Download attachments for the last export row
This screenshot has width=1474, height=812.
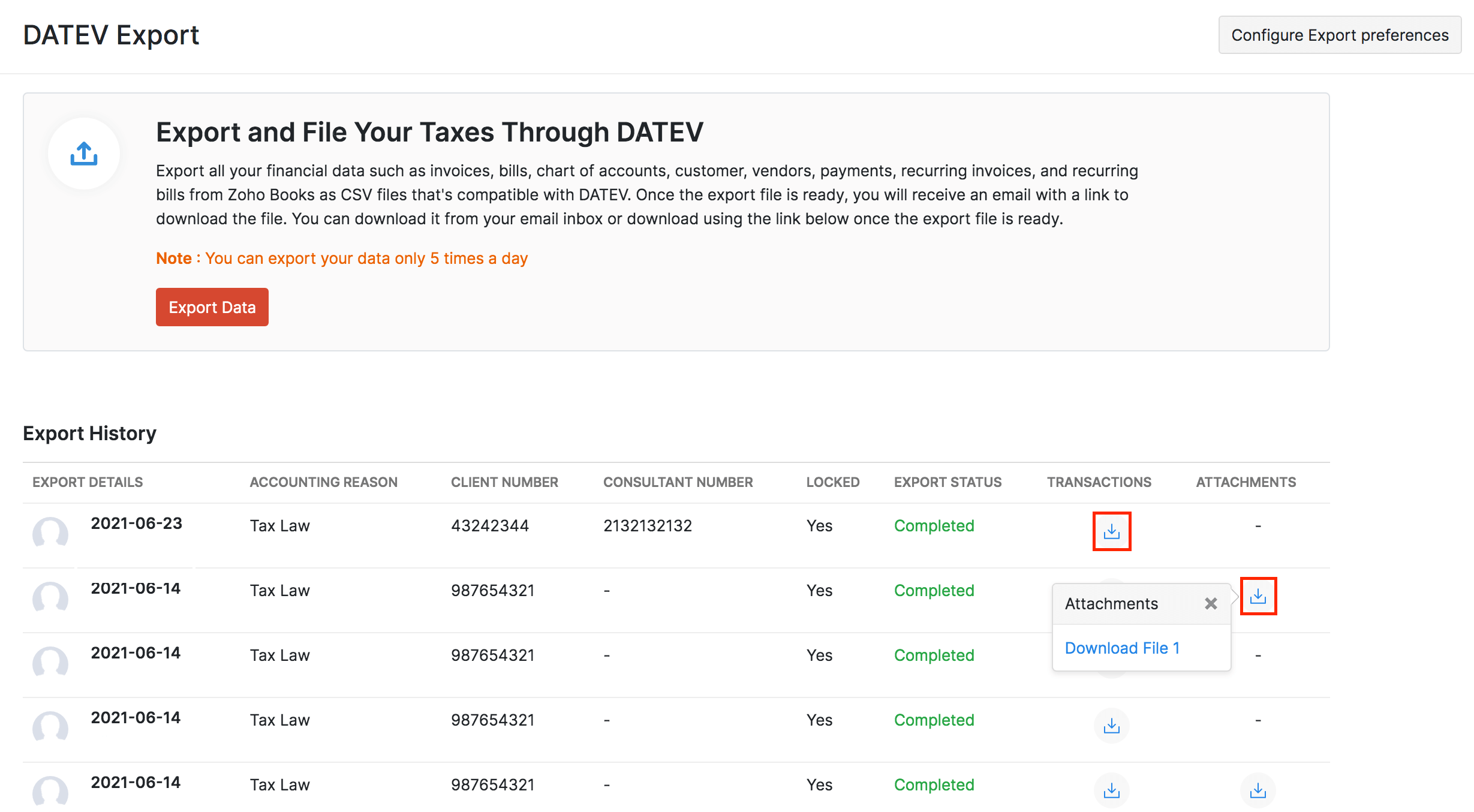[1258, 790]
